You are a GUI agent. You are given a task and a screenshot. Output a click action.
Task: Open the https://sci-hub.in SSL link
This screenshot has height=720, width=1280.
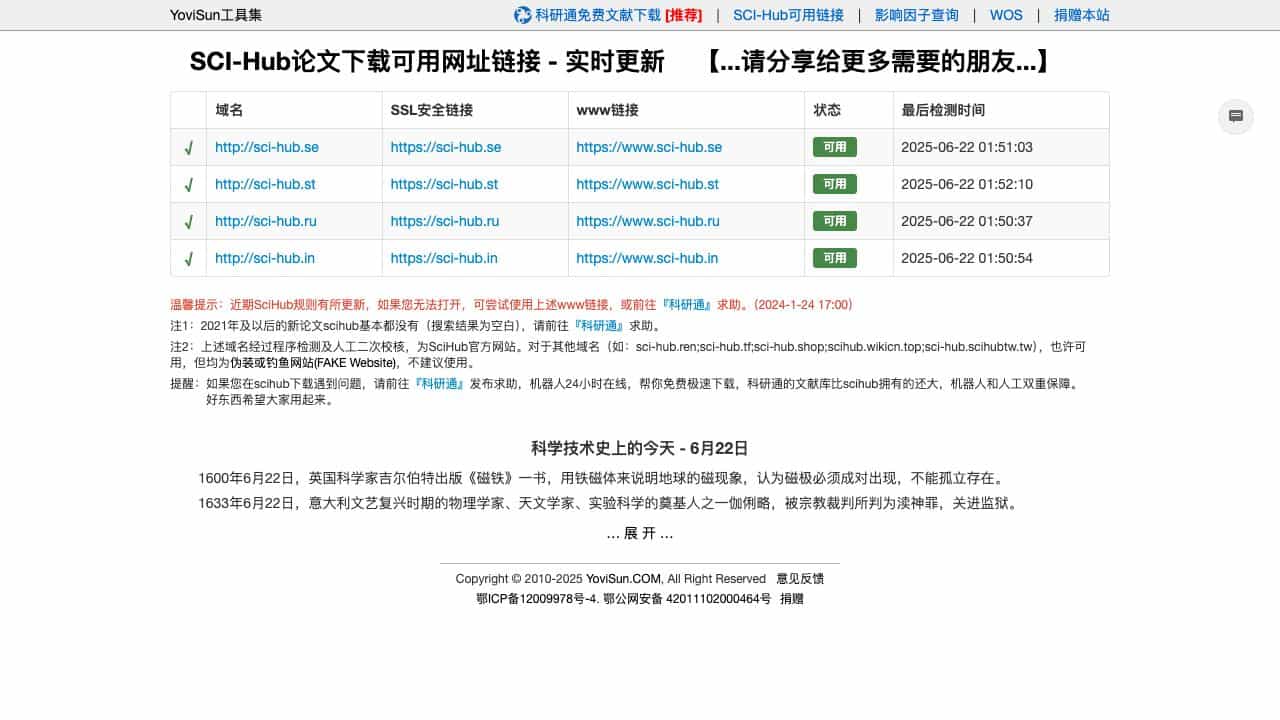tap(444, 258)
